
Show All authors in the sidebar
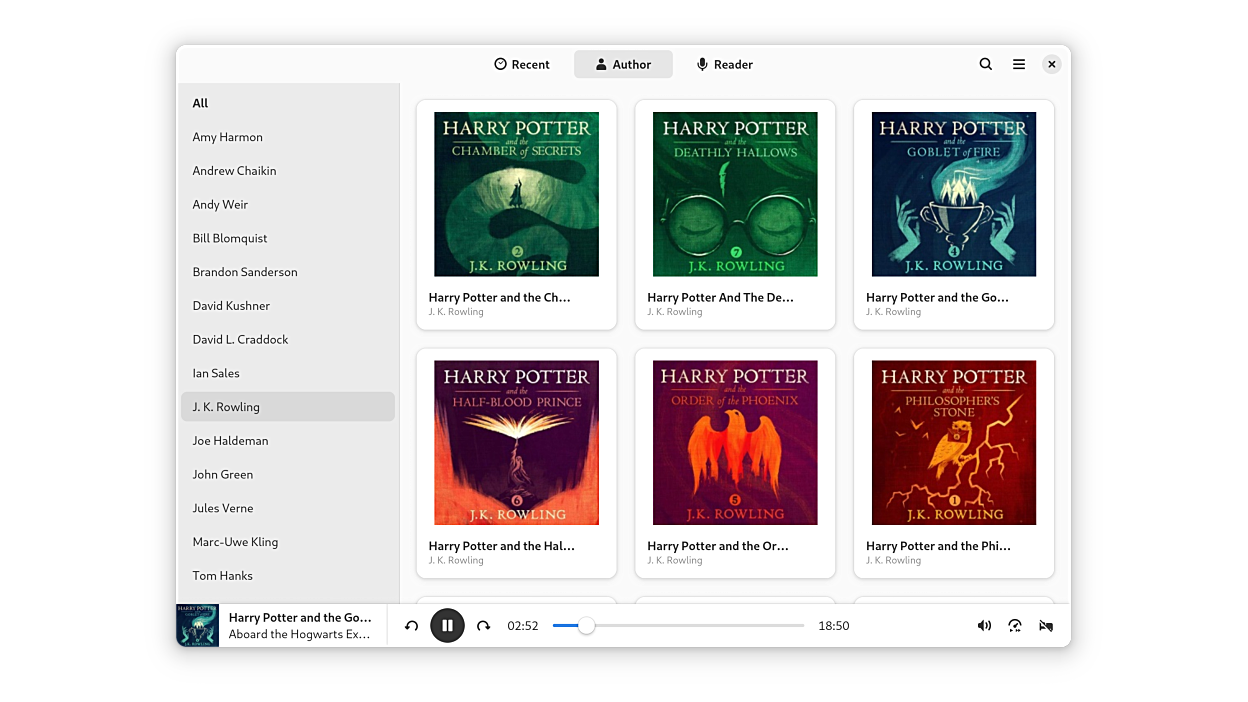coord(201,103)
